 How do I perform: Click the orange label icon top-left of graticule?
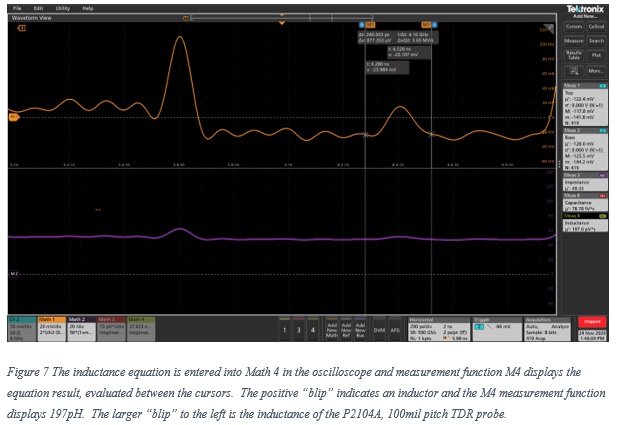click(21, 28)
